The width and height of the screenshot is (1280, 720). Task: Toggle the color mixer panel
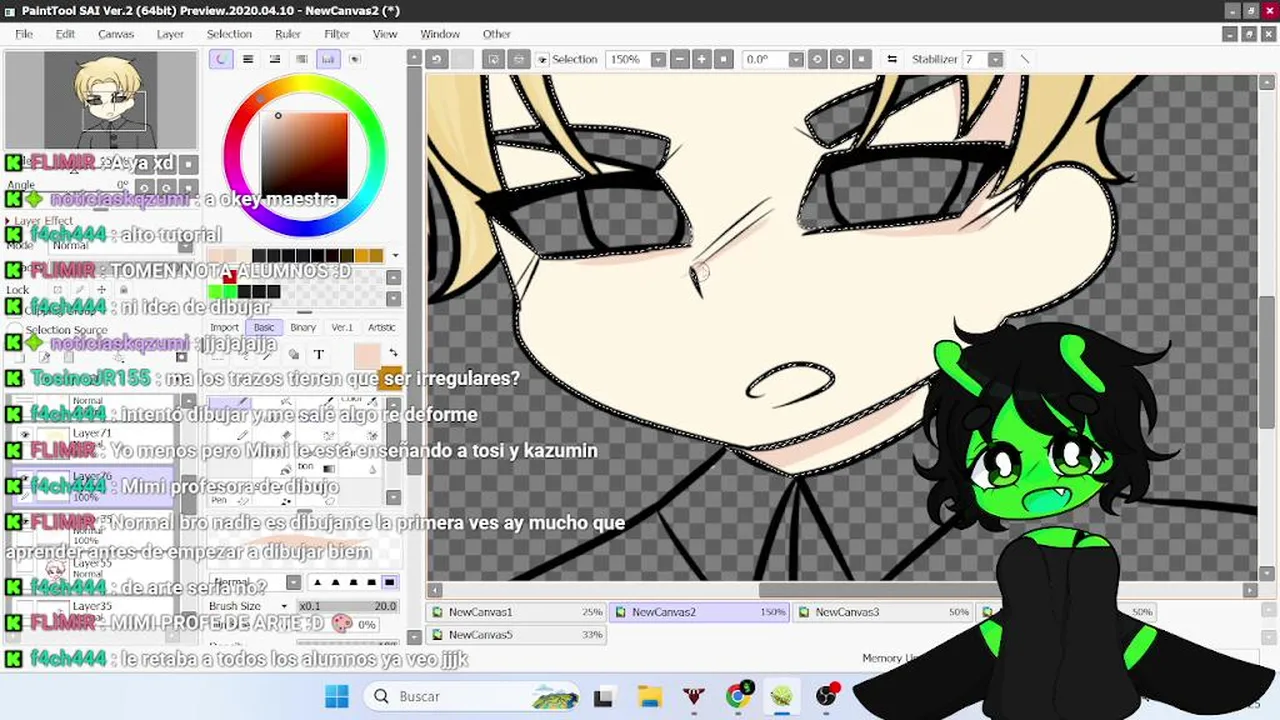(301, 59)
